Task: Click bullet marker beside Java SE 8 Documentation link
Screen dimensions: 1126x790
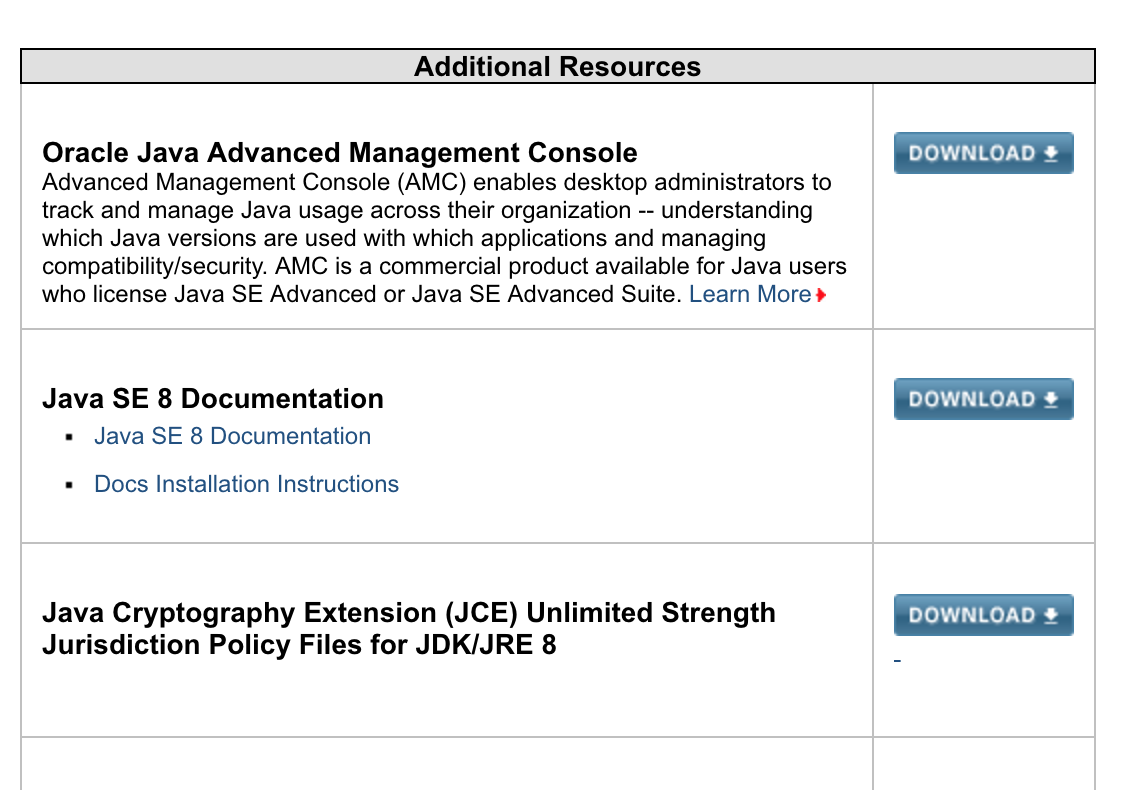Action: click(x=69, y=438)
